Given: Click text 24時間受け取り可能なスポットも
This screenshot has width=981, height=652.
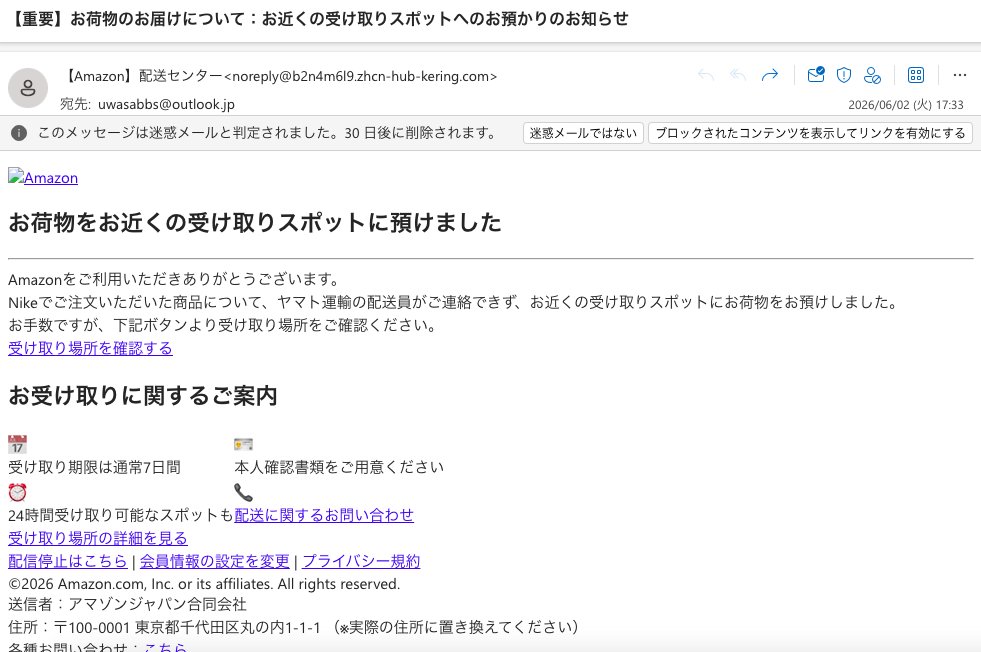Looking at the screenshot, I should 121,515.
